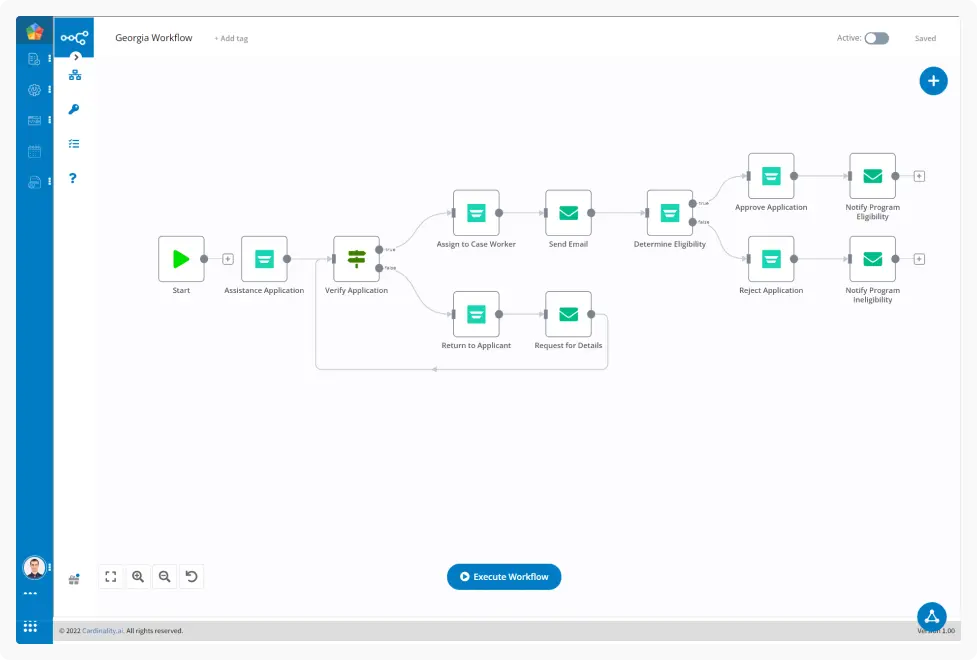Click the zoom out magnifier icon
This screenshot has height=660, width=977.
click(165, 576)
